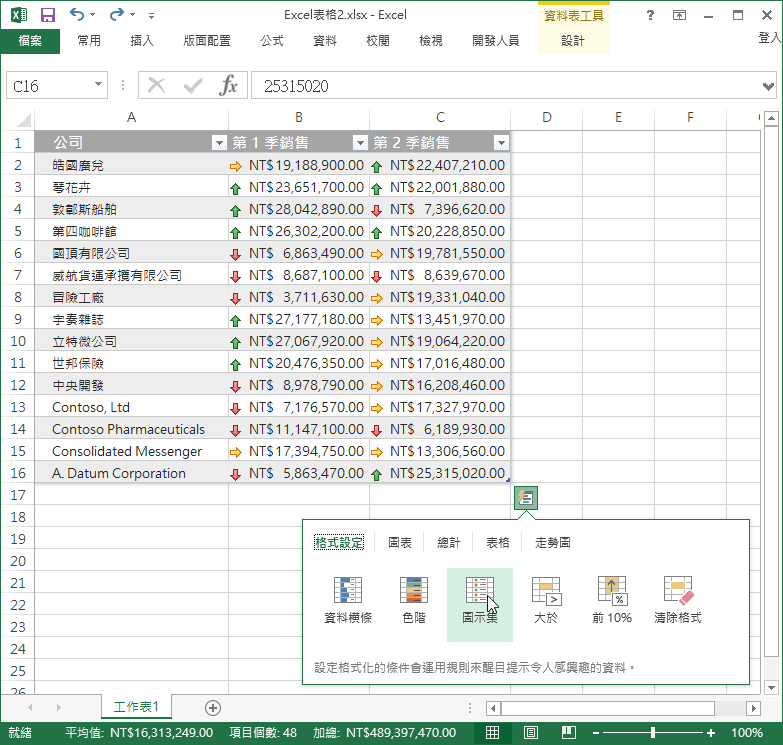Choose Clear Format option

tap(678, 600)
